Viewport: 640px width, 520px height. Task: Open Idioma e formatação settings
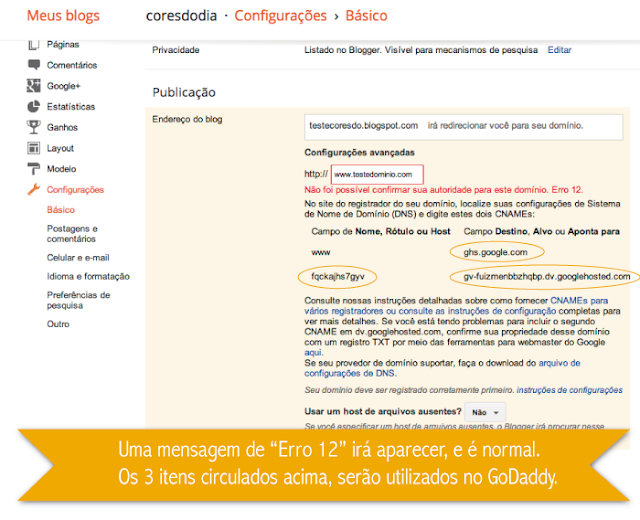pyautogui.click(x=88, y=276)
